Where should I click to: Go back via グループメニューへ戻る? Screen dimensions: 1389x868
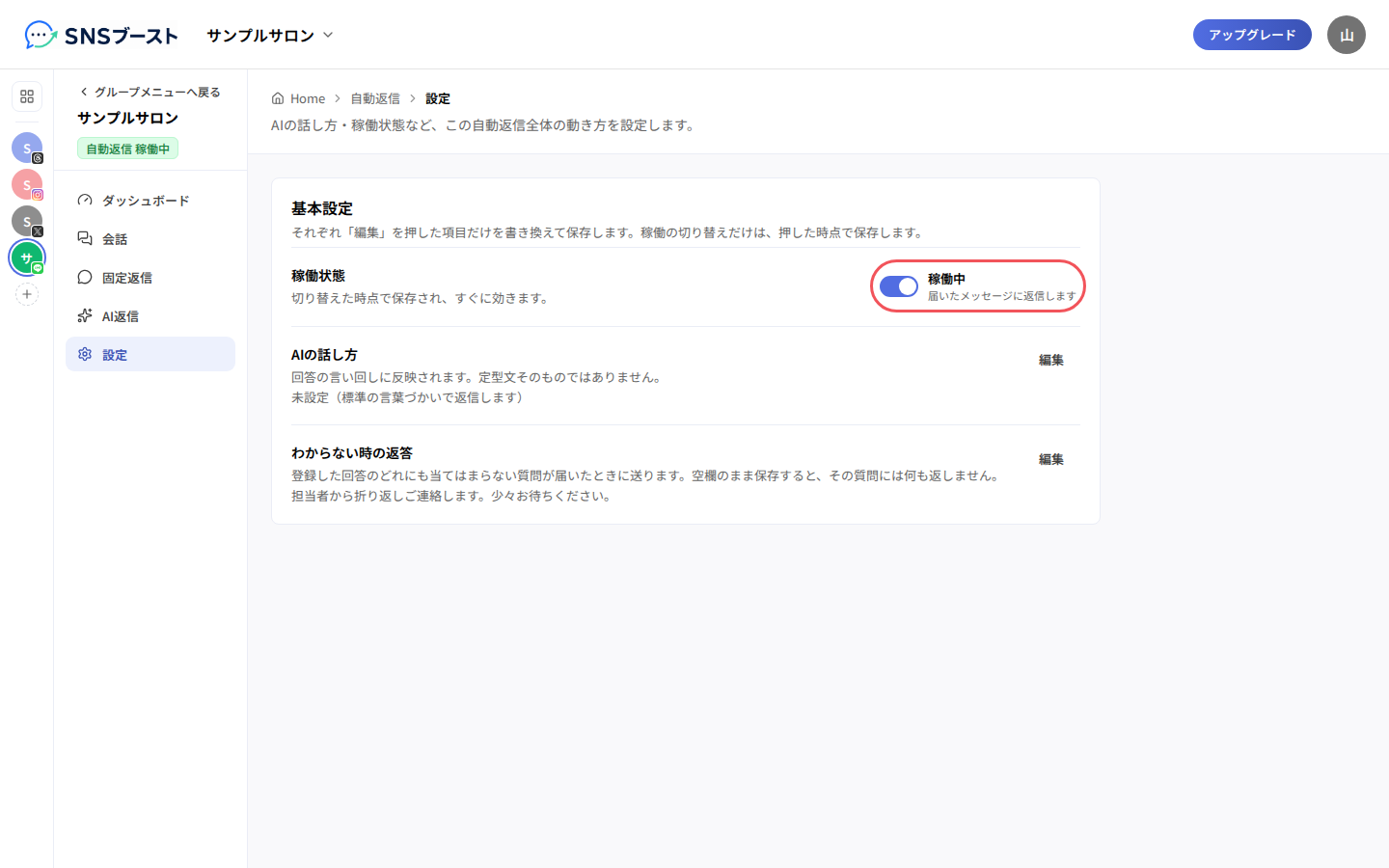150,92
